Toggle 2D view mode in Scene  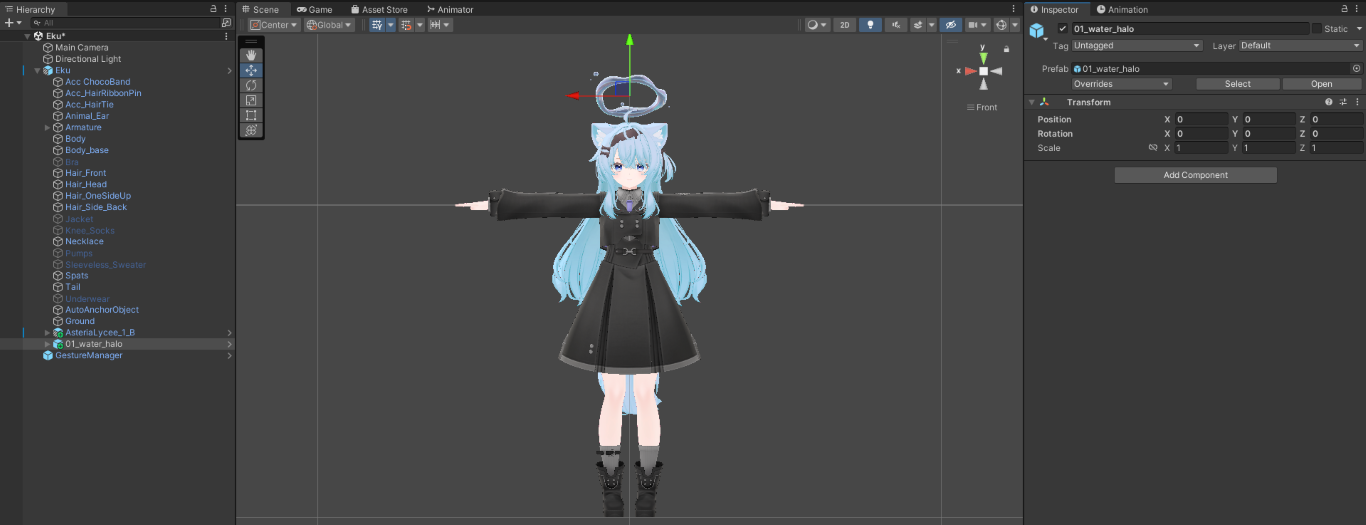click(845, 25)
